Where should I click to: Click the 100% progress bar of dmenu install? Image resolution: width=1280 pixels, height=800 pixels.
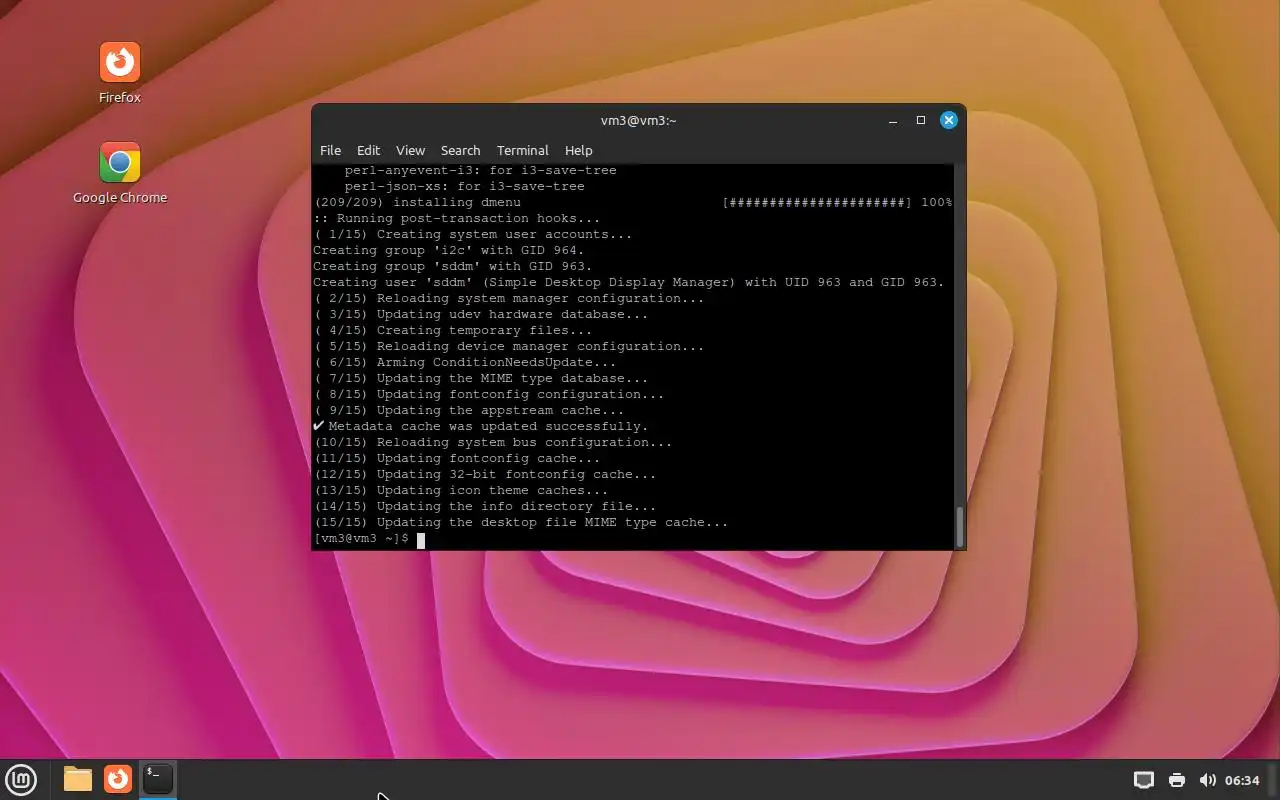[x=837, y=203]
